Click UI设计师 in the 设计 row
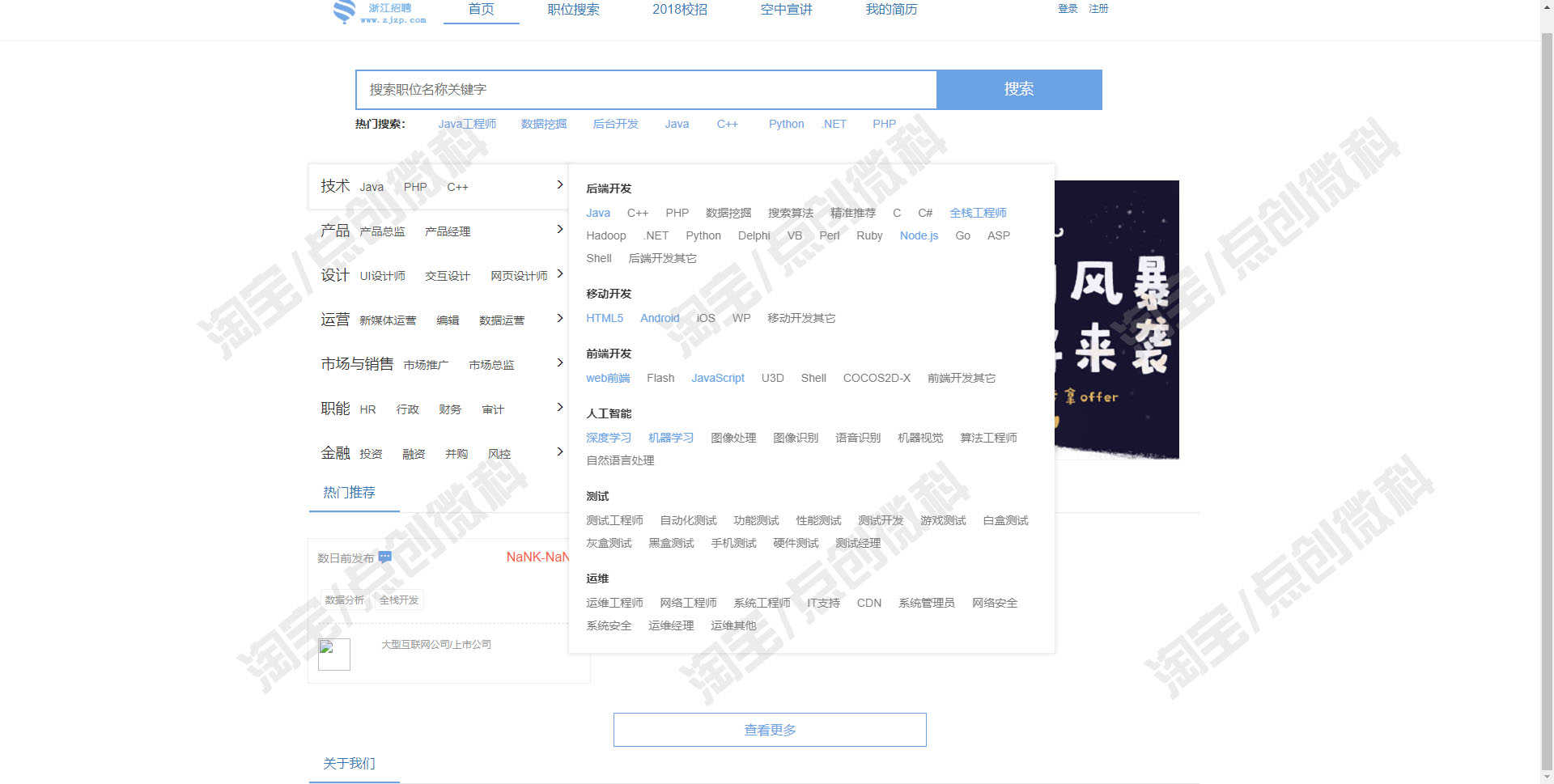 383,276
